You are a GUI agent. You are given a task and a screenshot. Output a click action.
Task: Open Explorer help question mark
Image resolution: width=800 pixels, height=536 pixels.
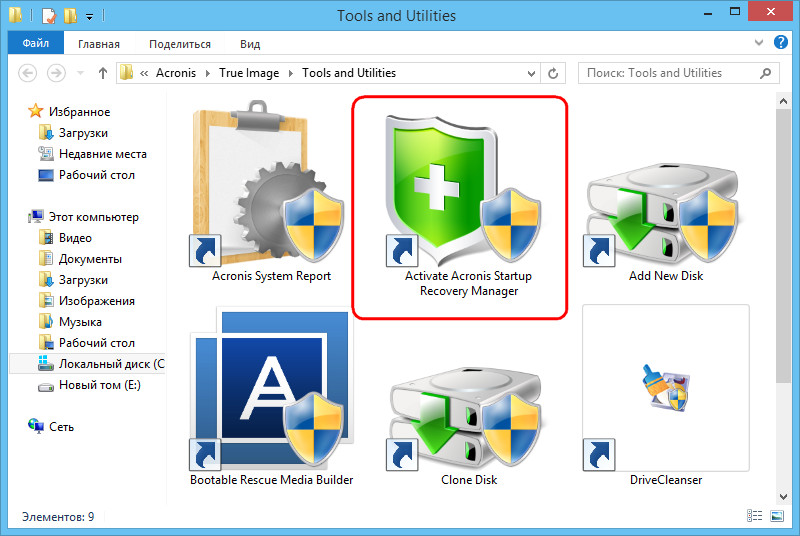tap(781, 42)
